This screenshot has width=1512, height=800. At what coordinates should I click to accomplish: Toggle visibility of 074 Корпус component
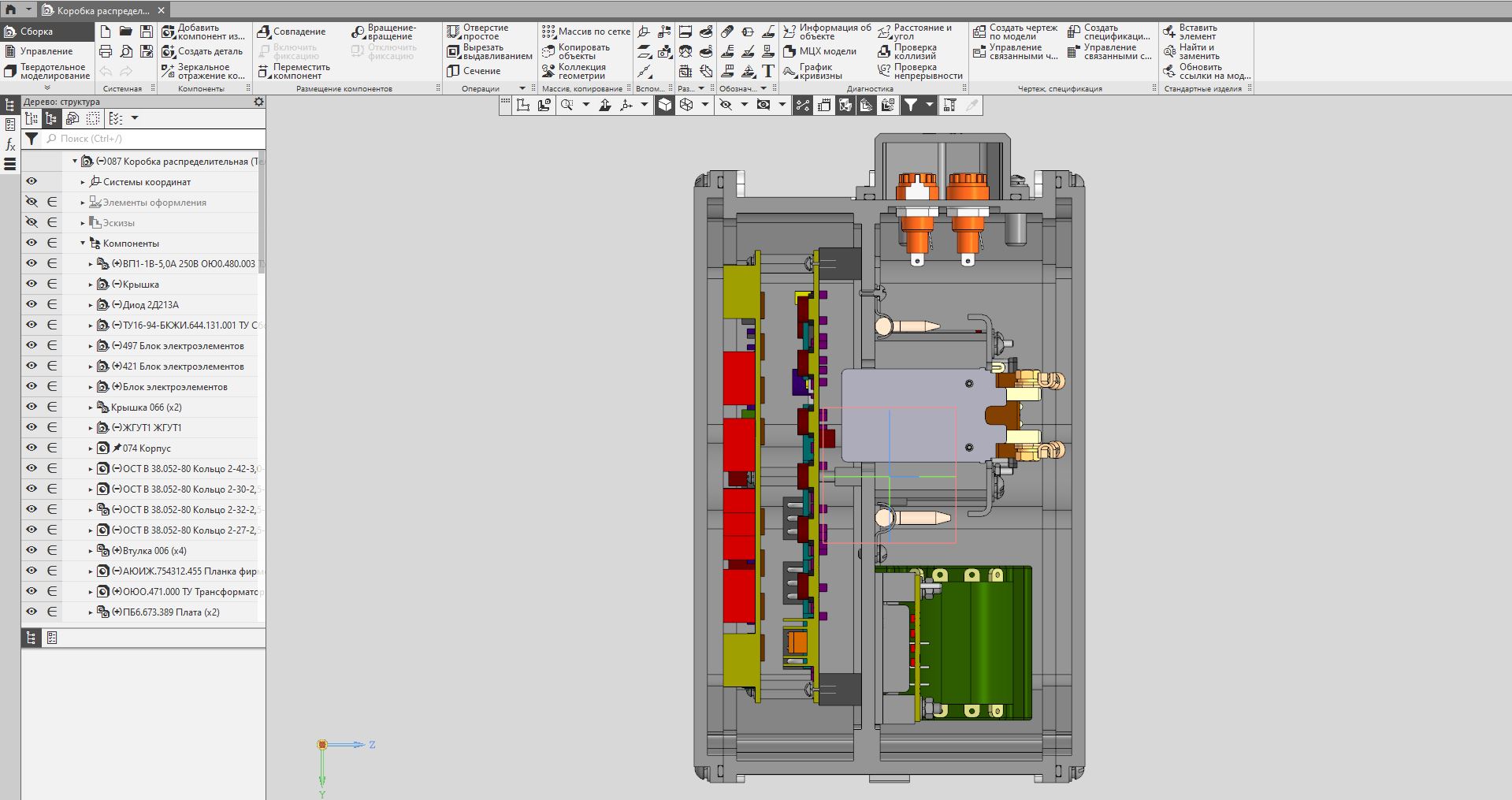tap(32, 448)
